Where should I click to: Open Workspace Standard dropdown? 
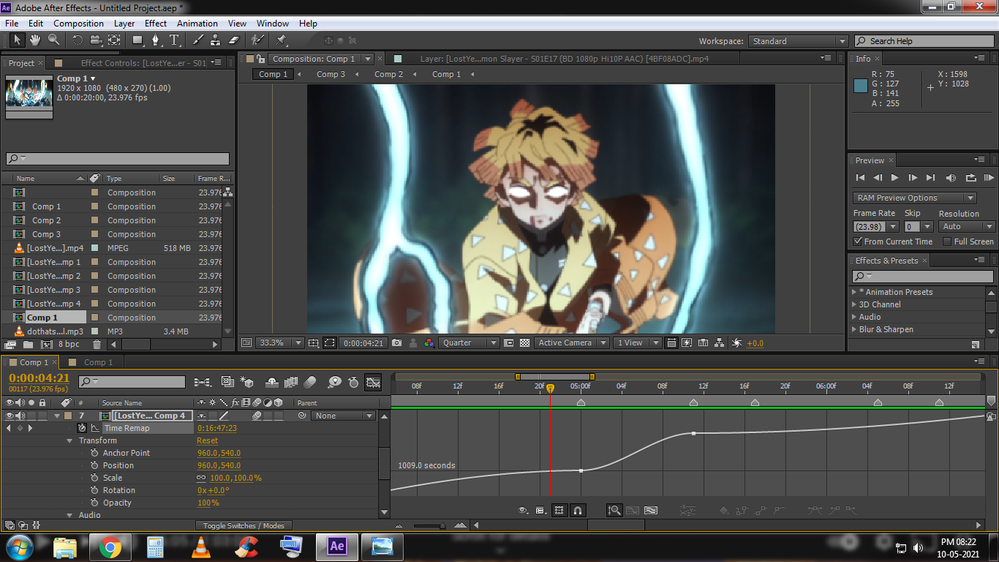(798, 41)
